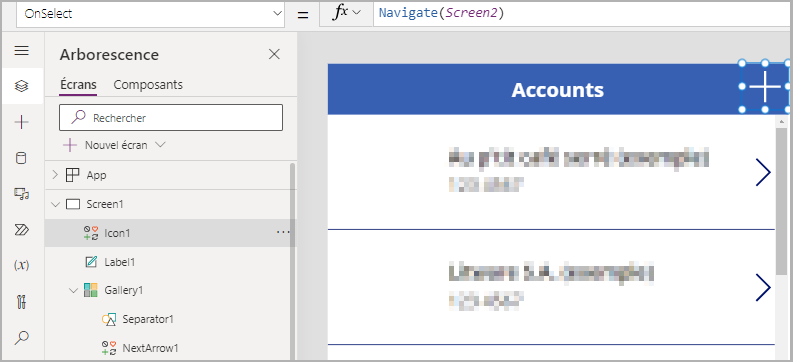Viewport: 793px width, 363px height.
Task: Open the Nouvel écran dropdown chevron
Action: tap(160, 145)
